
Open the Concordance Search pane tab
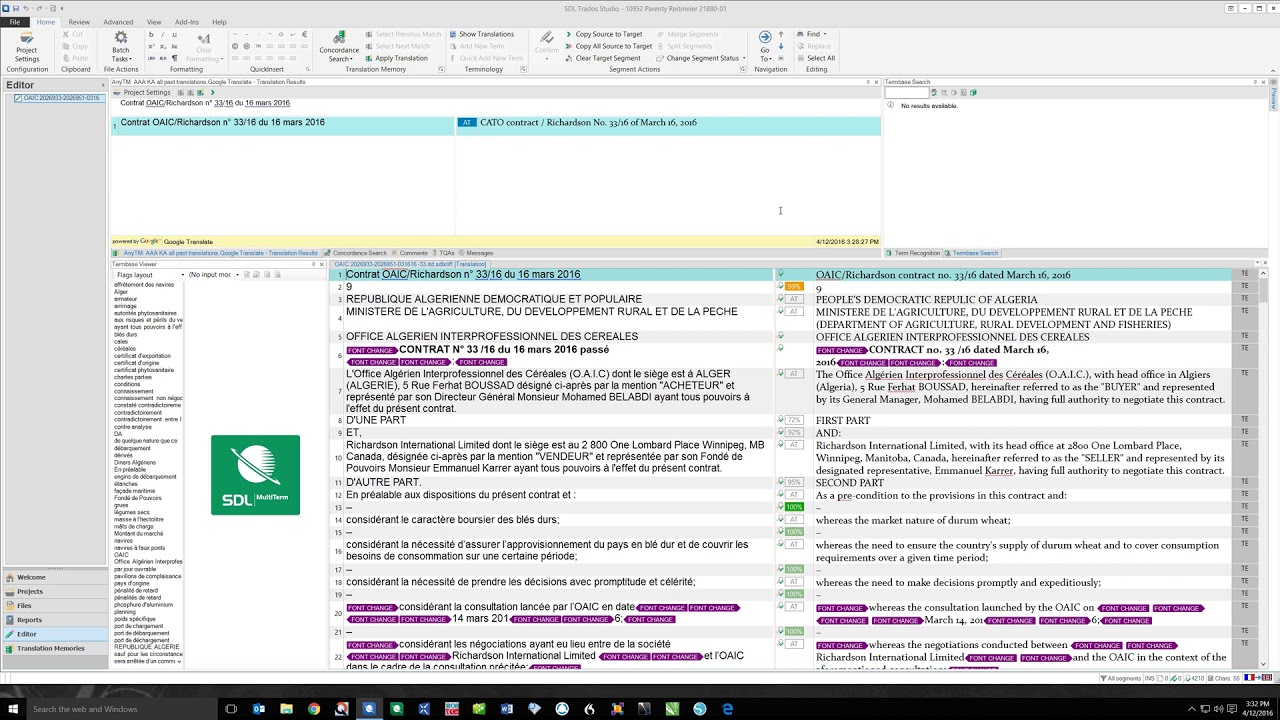(356, 253)
